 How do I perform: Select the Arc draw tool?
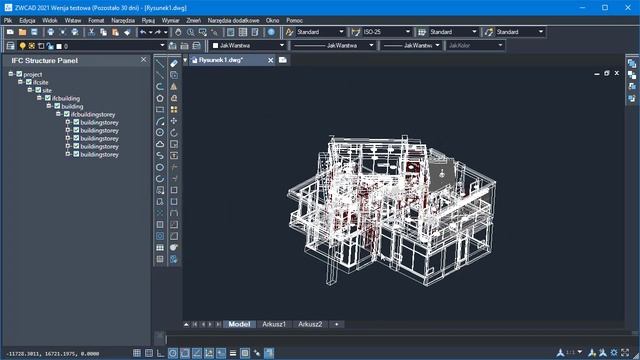click(160, 121)
